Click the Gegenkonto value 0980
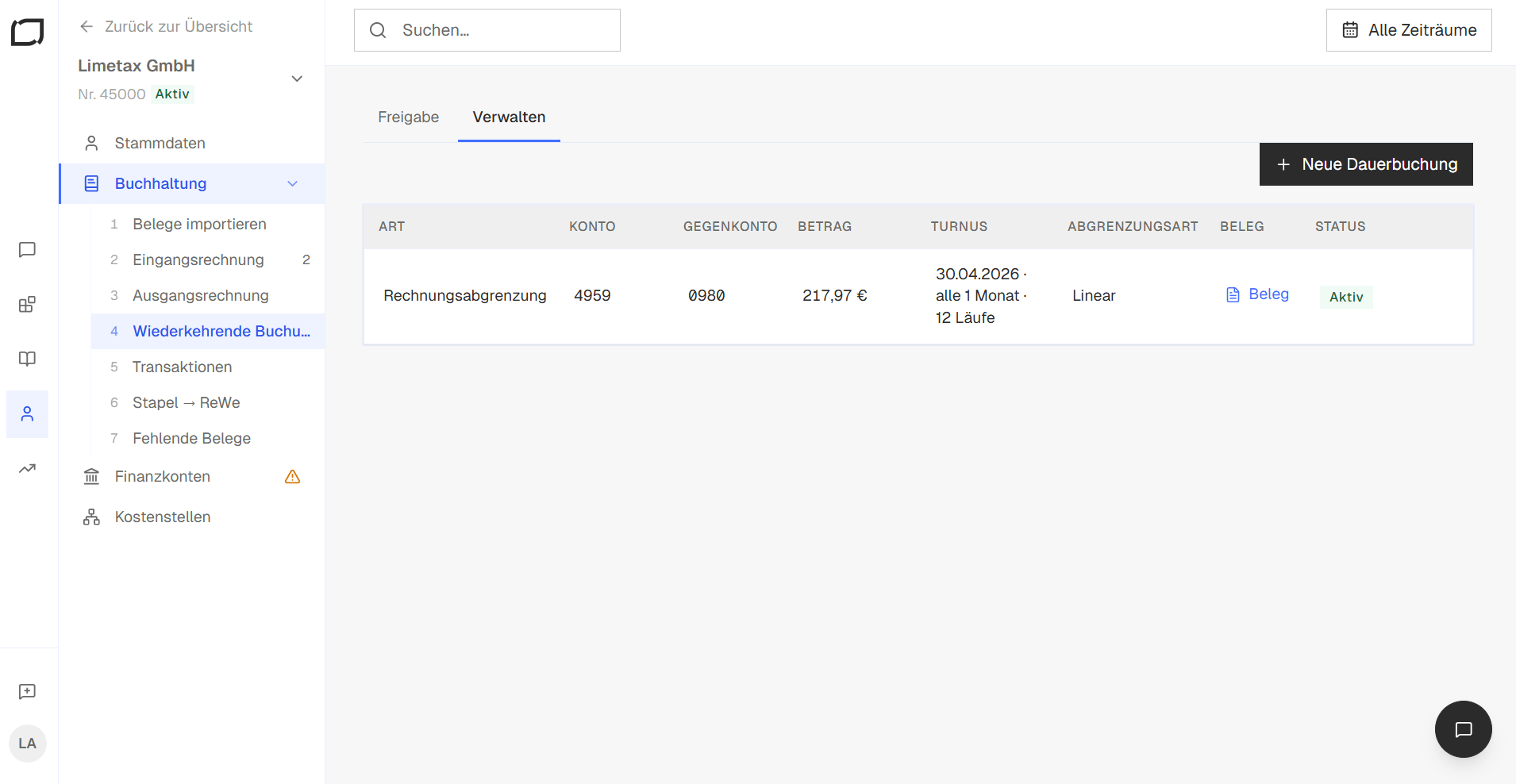Viewport: 1516px width, 784px height. point(706,296)
